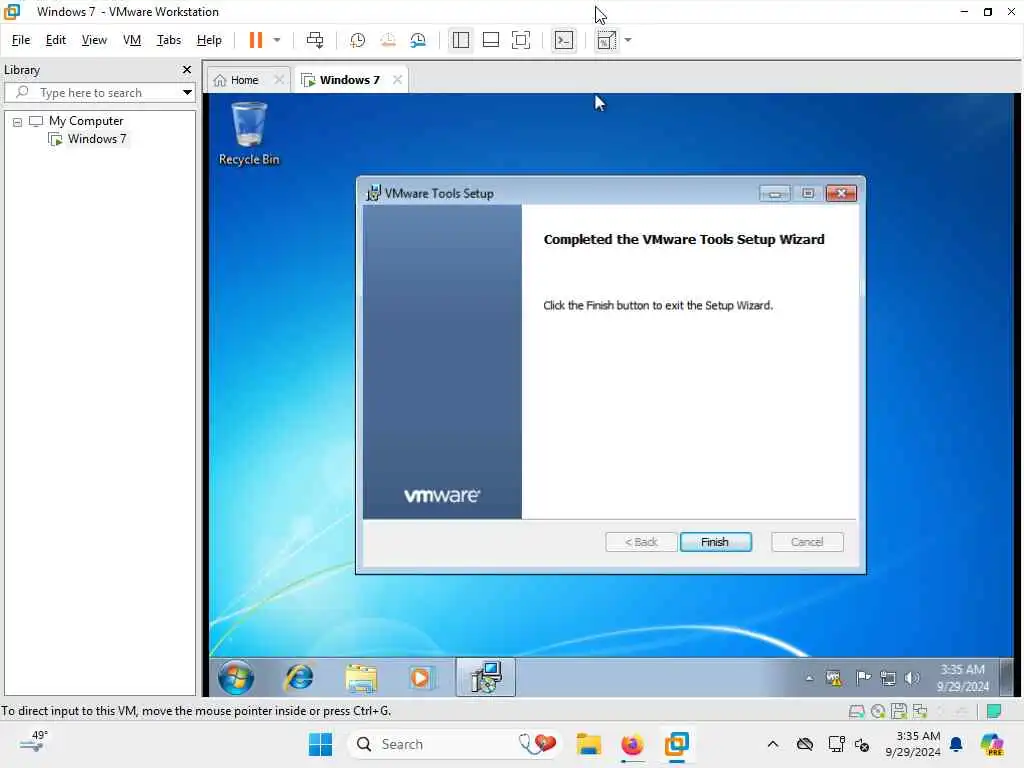Select My Computer in library
This screenshot has height=768, width=1024.
pyautogui.click(x=86, y=121)
